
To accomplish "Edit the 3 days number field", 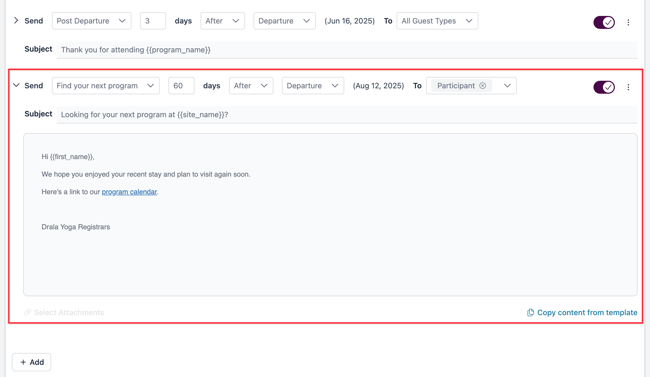I will pos(153,21).
